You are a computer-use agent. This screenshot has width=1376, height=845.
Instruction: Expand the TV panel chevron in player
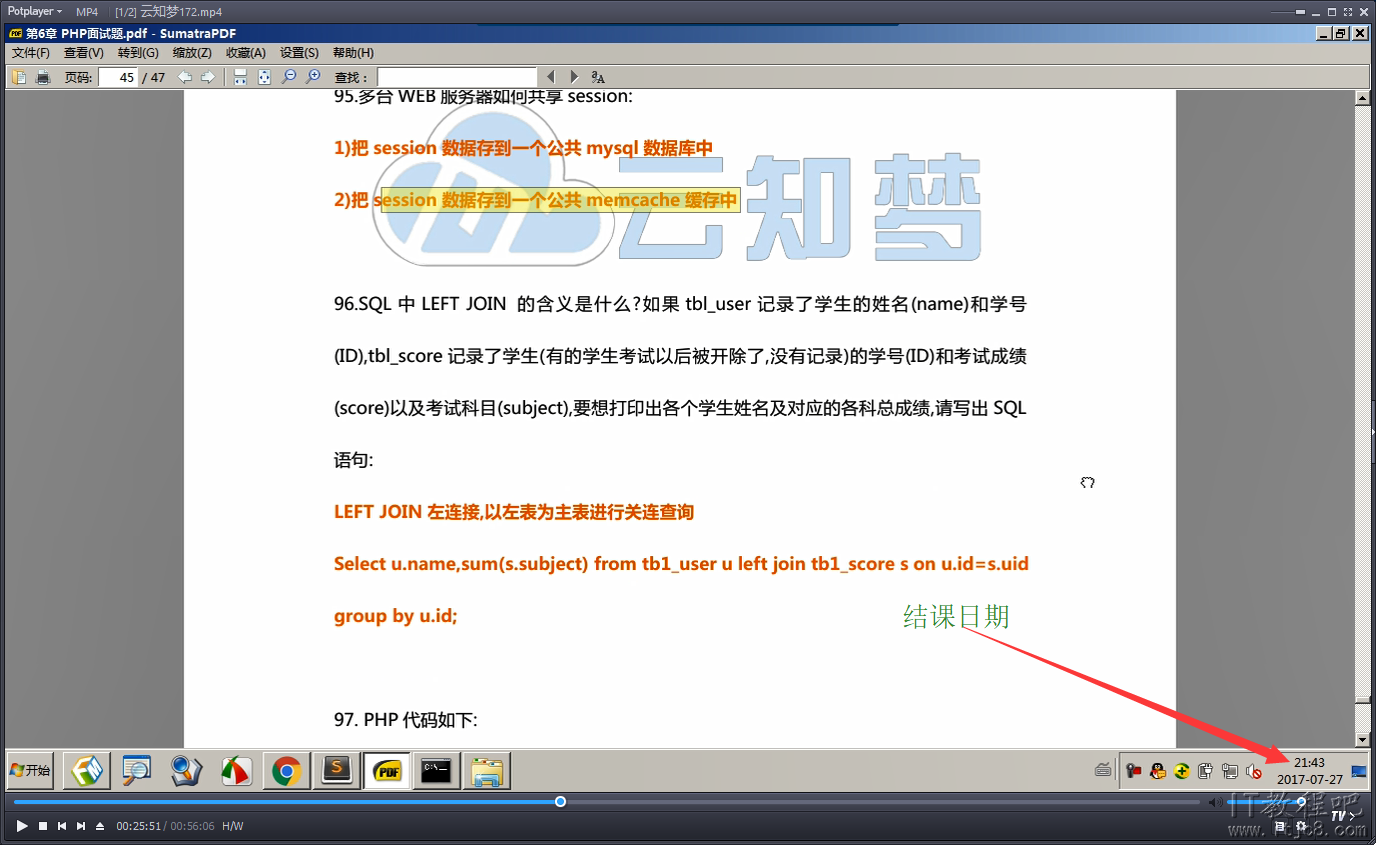(x=1354, y=816)
